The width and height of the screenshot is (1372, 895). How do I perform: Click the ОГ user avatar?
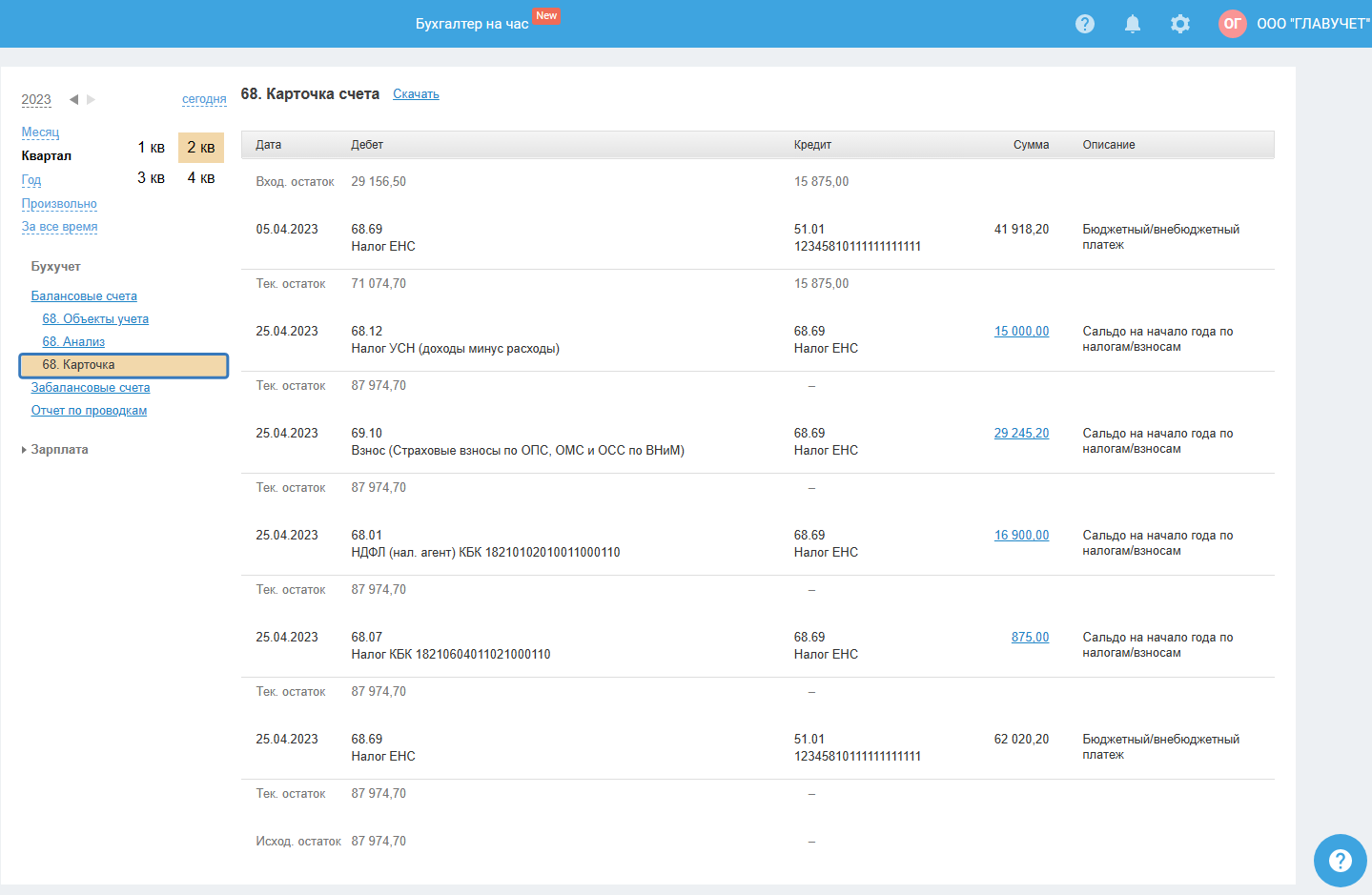coord(1233,24)
